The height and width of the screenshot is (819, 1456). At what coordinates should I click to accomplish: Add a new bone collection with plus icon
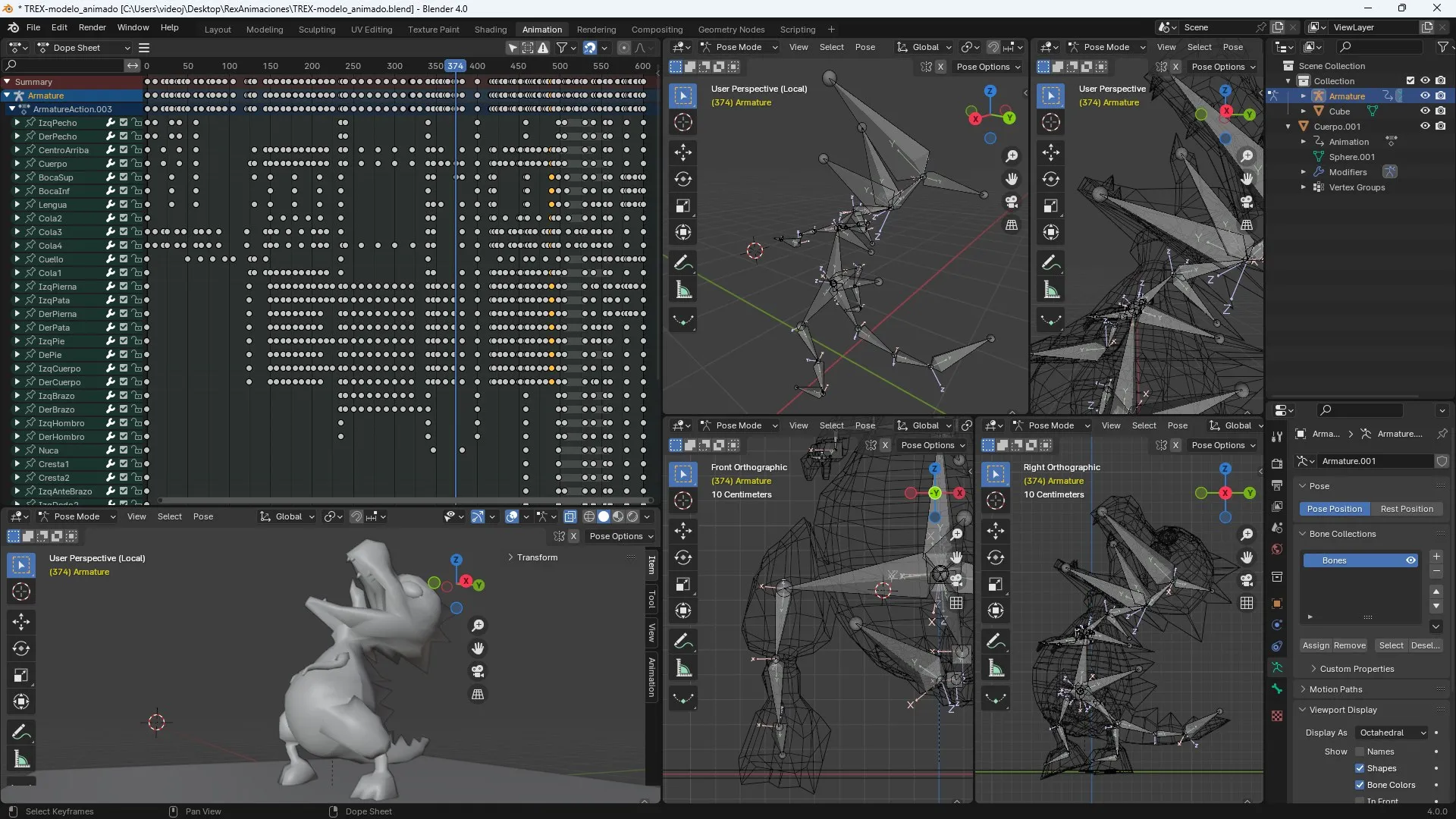(x=1436, y=557)
